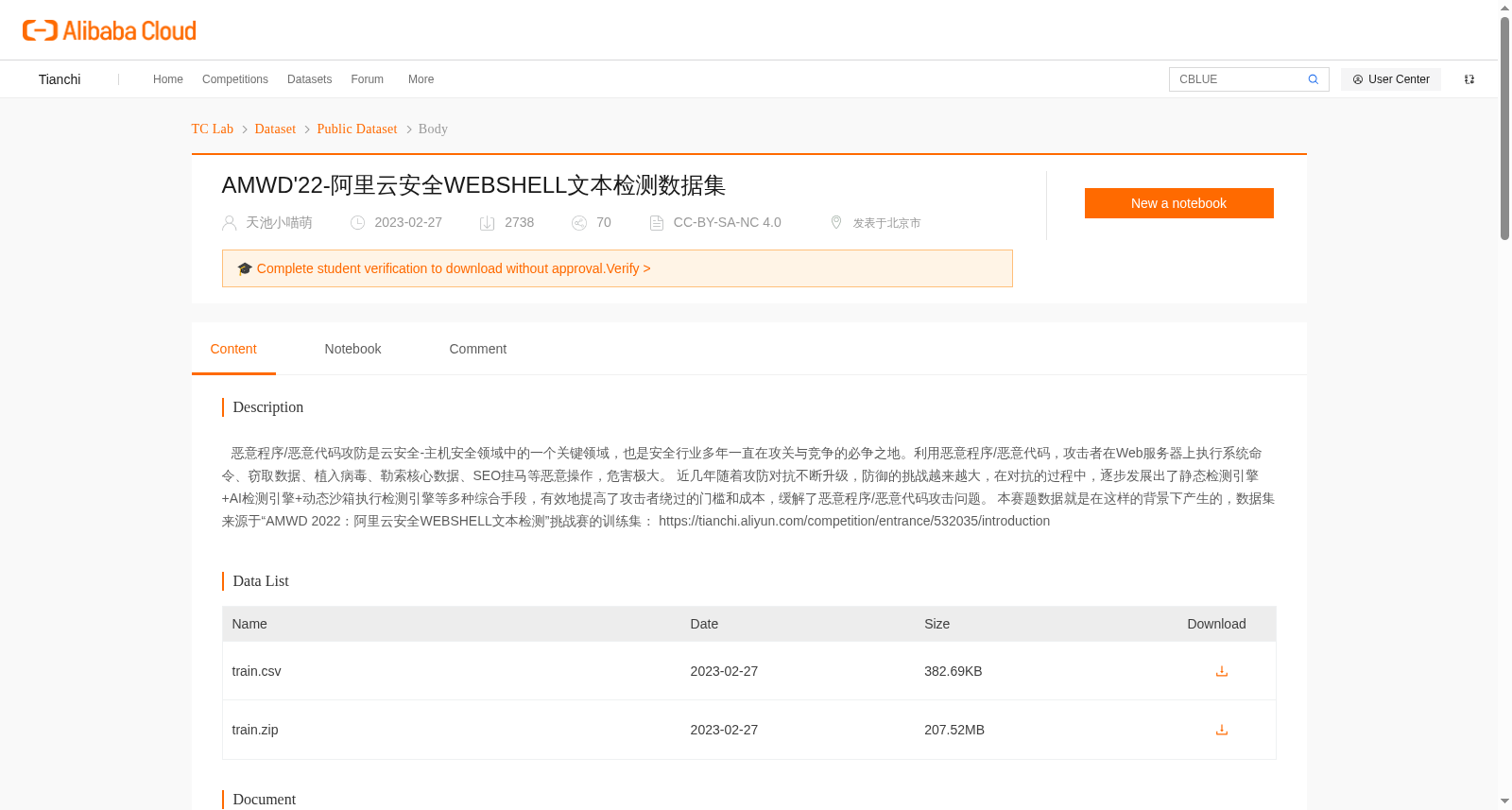Open the AMWD competition introduction URL
Viewport: 1512px width, 810px height.
(x=854, y=521)
